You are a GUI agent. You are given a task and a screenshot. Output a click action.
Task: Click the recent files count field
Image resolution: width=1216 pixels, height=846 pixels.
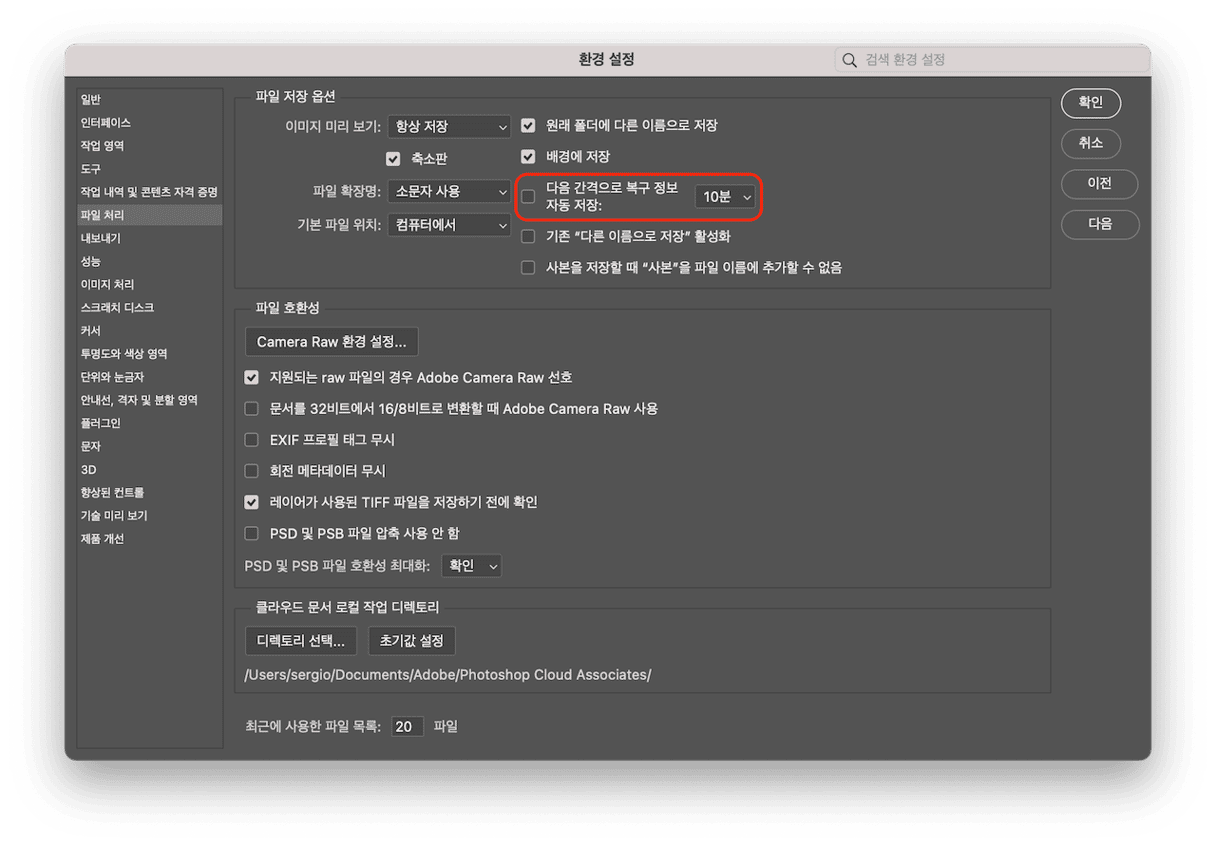[x=407, y=727]
